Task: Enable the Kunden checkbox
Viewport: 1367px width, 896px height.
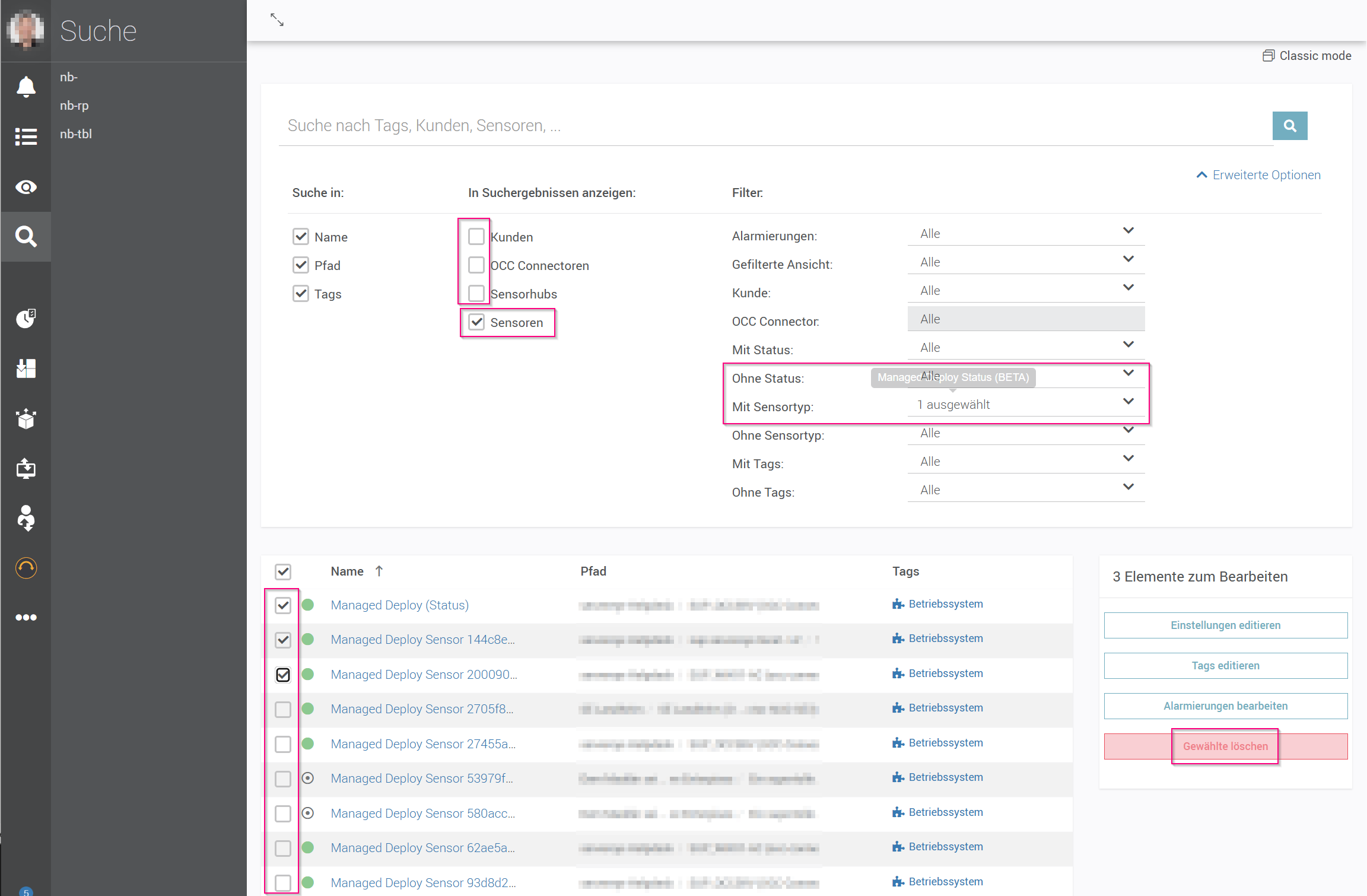Action: click(476, 237)
